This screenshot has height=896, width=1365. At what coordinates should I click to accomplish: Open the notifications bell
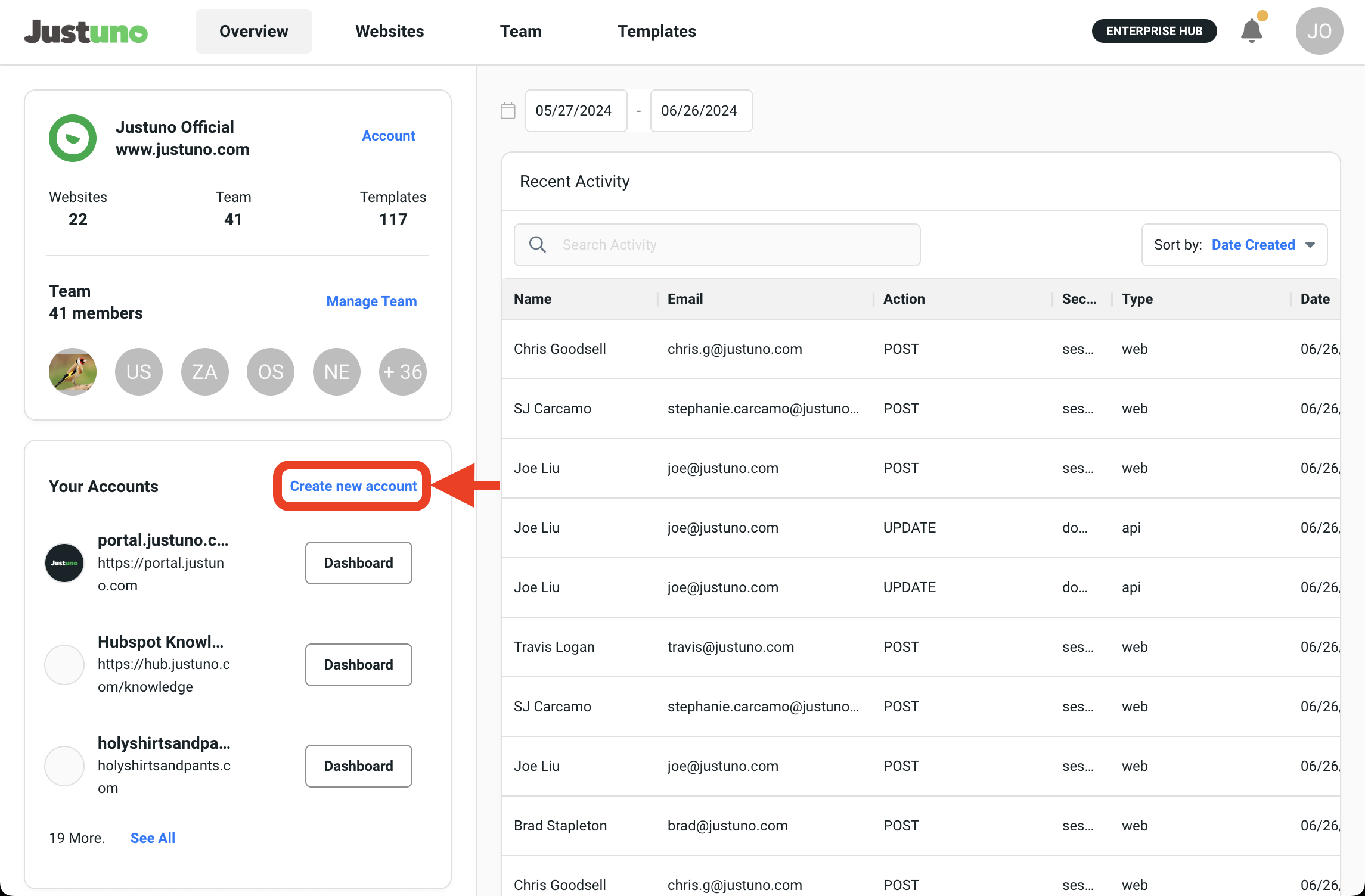pyautogui.click(x=1251, y=31)
